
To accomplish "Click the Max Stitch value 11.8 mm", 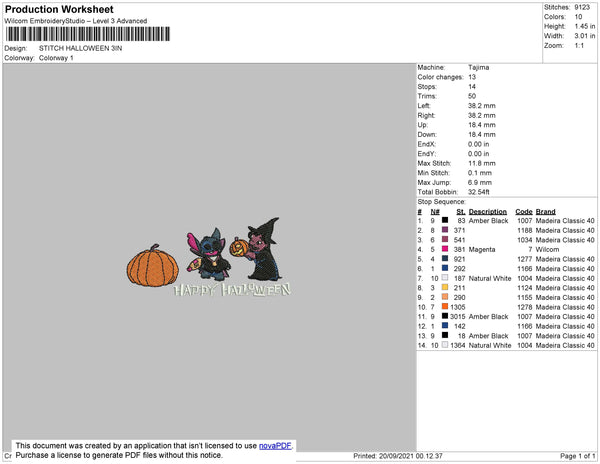I will pyautogui.click(x=482, y=163).
